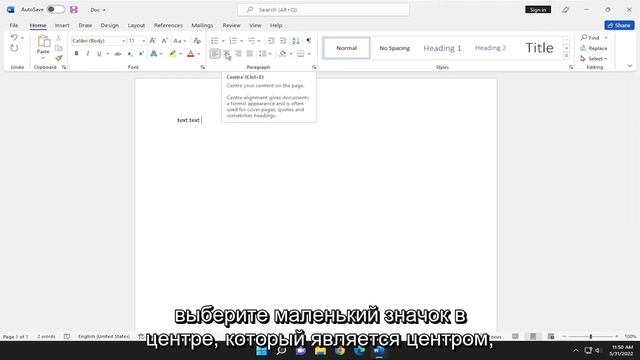Expand the numbering list dropdown arrow

[x=241, y=41]
